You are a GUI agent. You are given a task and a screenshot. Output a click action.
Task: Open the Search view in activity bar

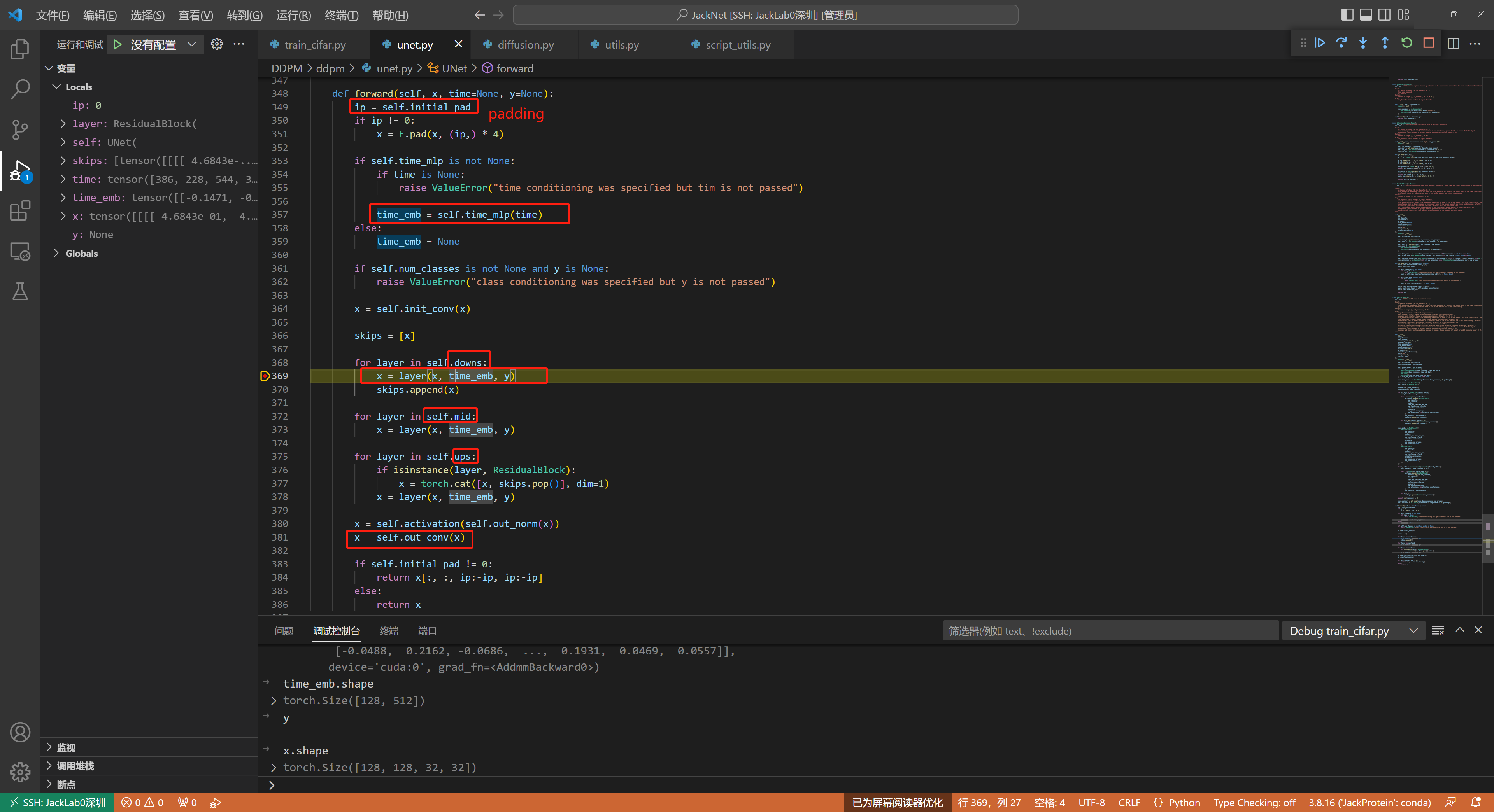point(20,90)
